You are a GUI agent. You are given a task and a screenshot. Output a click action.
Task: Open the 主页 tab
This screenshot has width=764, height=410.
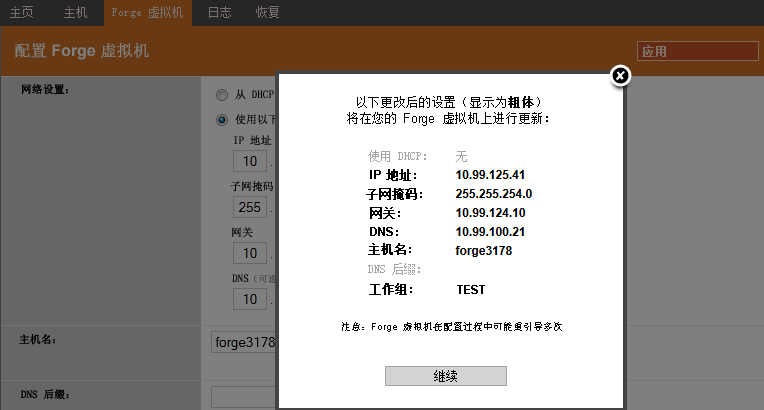click(22, 13)
